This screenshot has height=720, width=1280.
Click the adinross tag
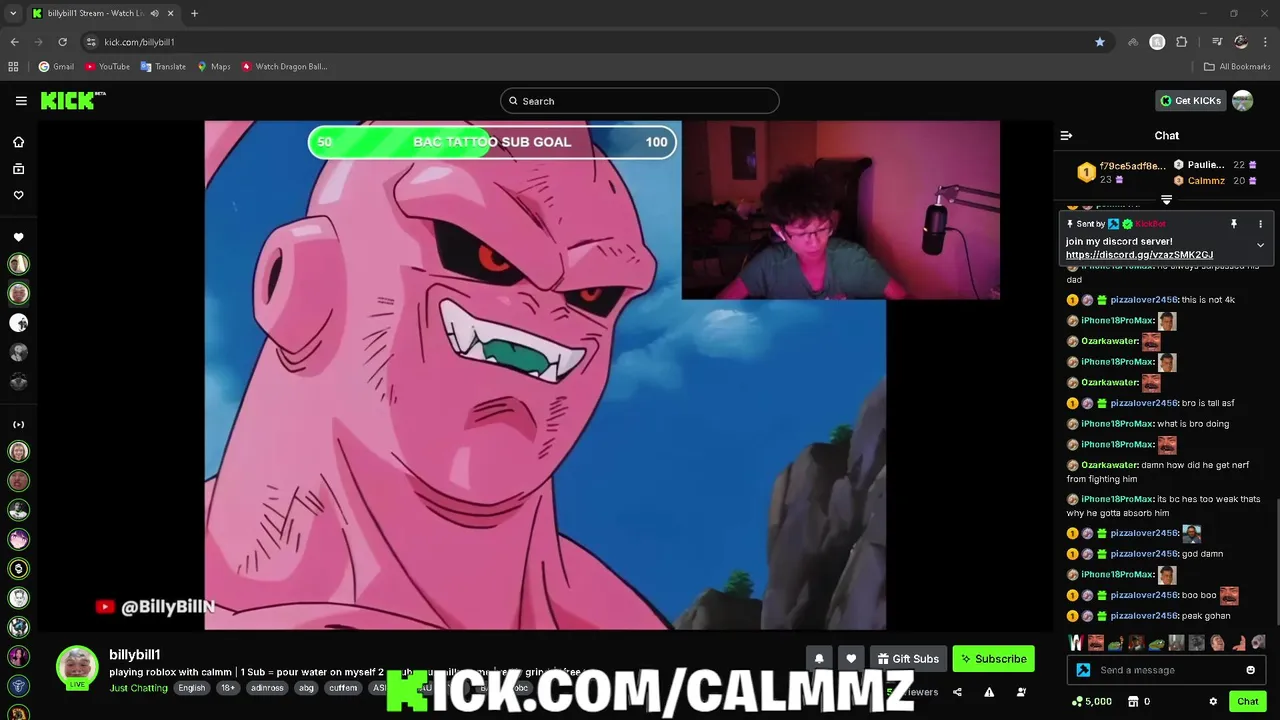(267, 688)
